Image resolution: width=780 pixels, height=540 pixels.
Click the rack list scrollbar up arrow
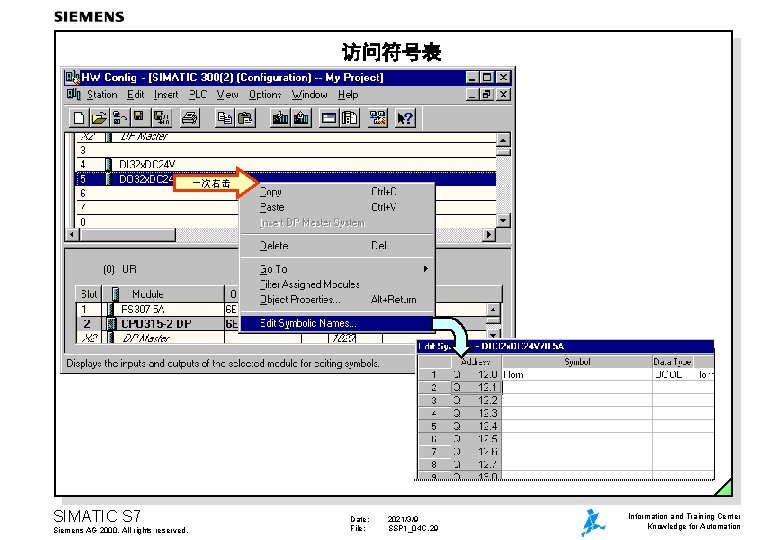coord(503,140)
